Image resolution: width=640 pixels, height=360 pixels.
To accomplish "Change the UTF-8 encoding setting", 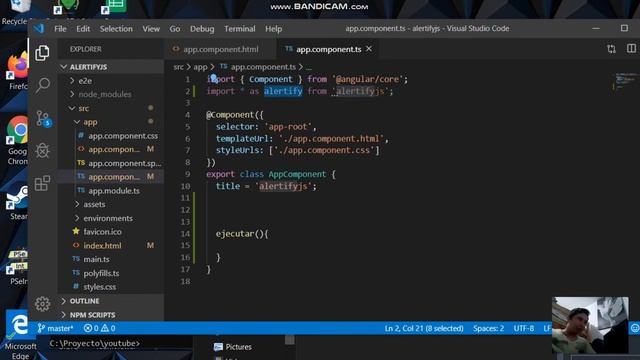I will click(x=524, y=328).
